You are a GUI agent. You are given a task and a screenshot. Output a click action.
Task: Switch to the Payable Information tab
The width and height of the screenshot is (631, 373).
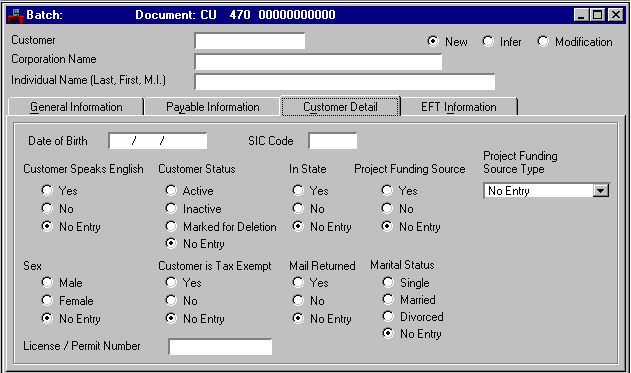click(x=212, y=107)
